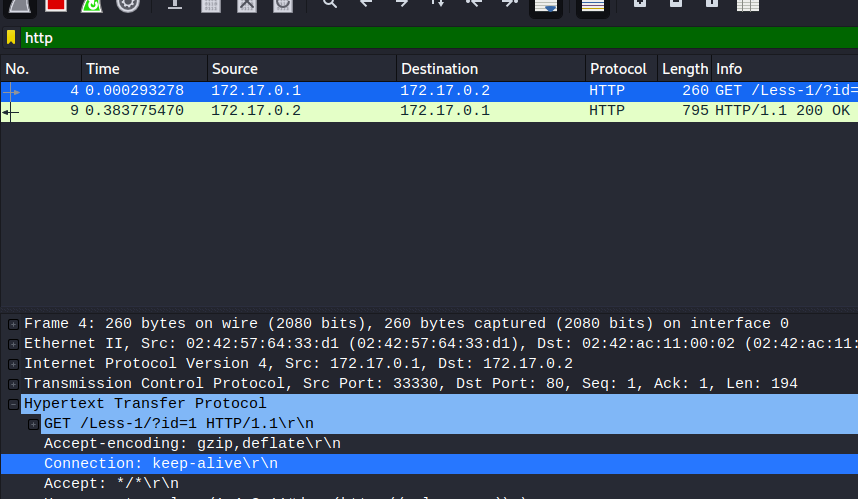Screen dimensions: 858x499
Task: Sort packets by the No. column
Action: click(x=41, y=69)
